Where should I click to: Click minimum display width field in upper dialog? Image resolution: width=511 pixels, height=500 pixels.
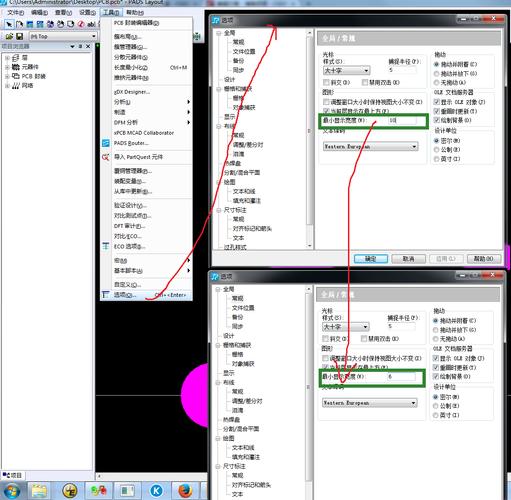coord(402,120)
